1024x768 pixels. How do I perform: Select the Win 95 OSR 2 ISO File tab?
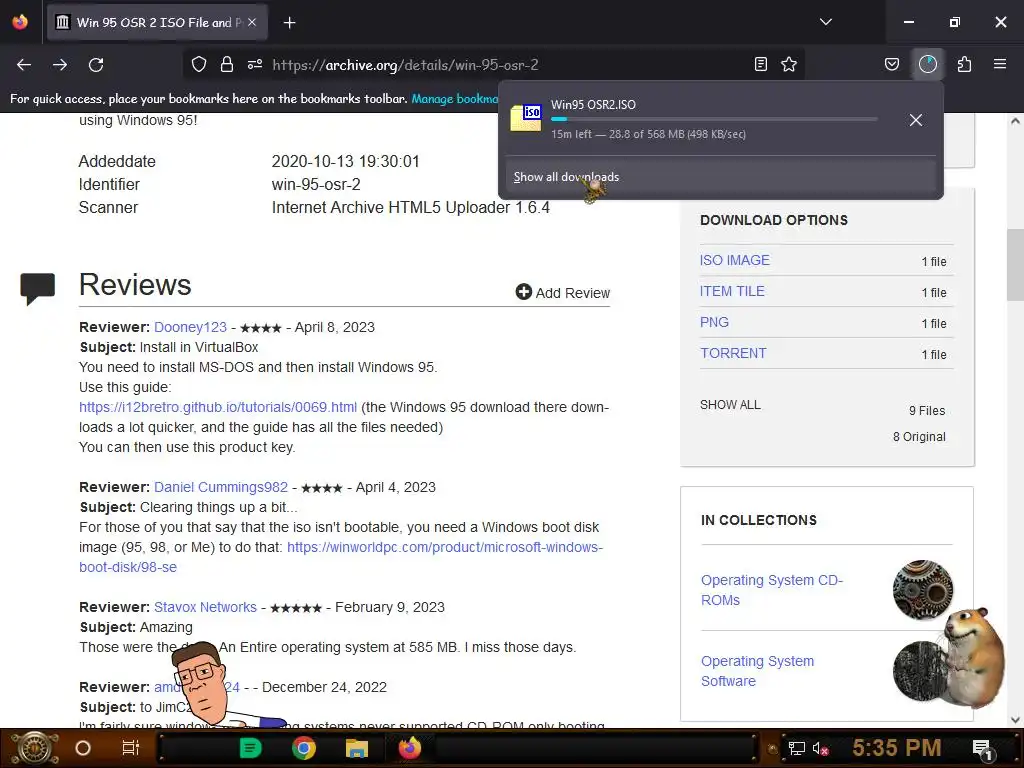click(x=157, y=22)
